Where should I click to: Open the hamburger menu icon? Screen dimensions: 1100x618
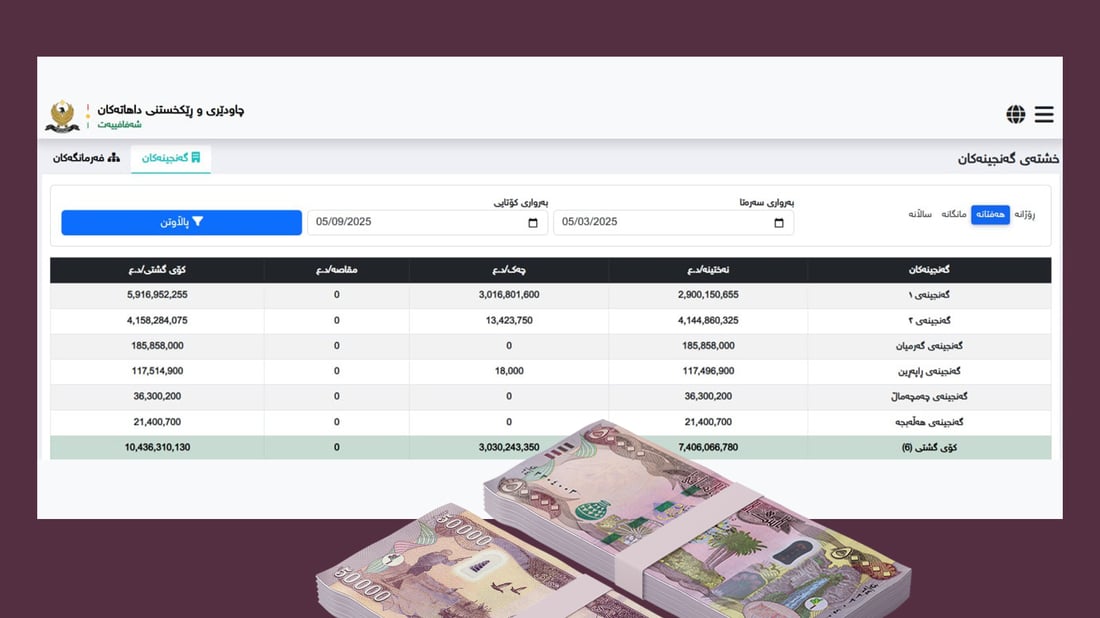1044,114
